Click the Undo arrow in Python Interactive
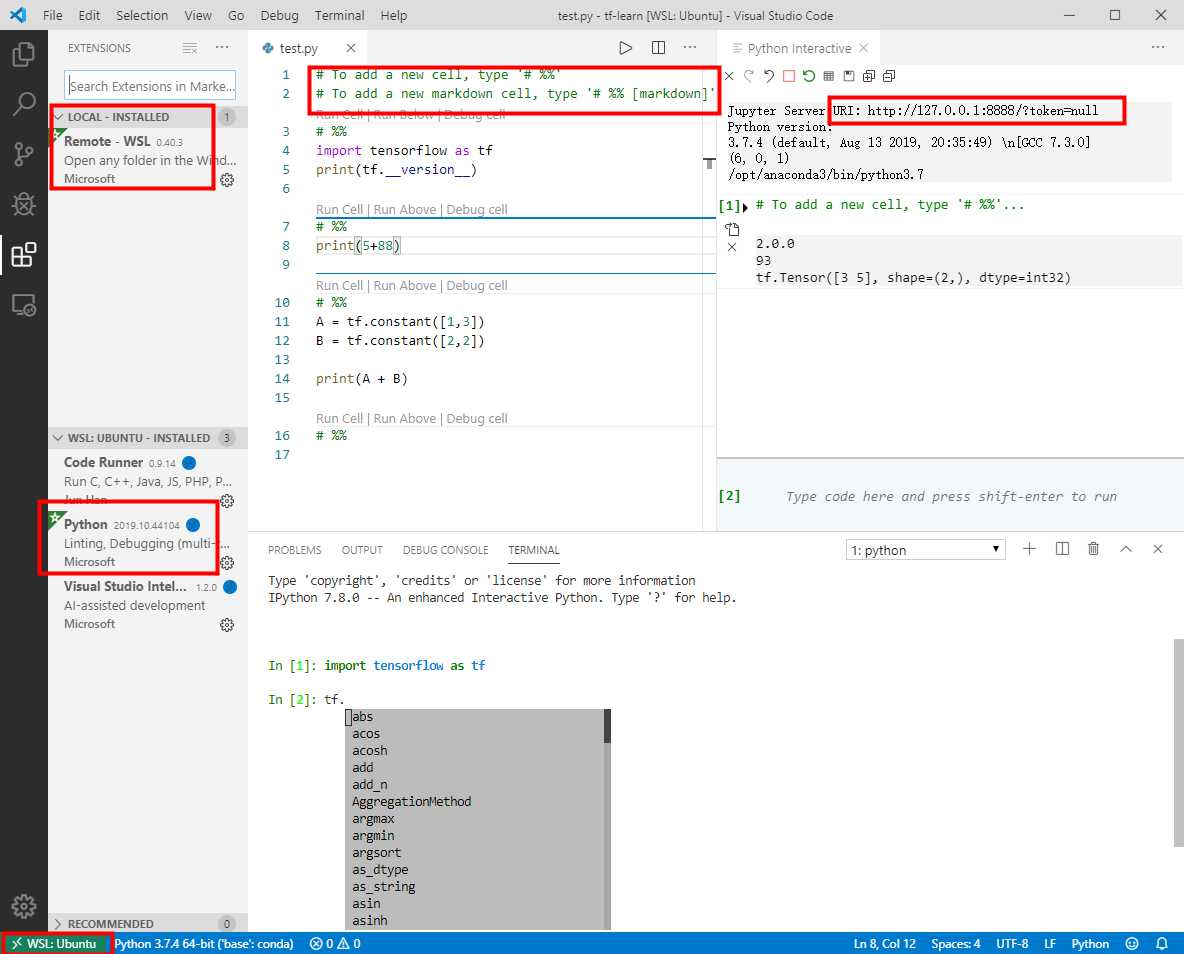Viewport: 1184px width, 954px height. pyautogui.click(x=769, y=76)
